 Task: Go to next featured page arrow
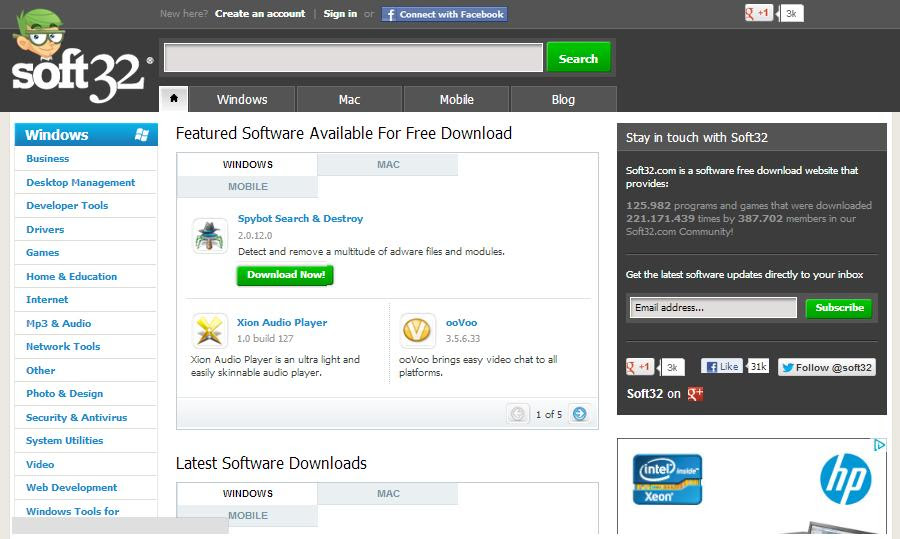point(580,414)
